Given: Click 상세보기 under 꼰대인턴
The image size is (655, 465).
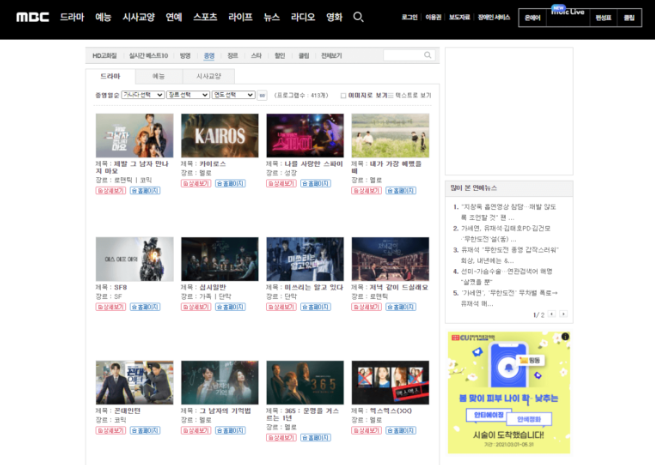Looking at the screenshot, I should [x=111, y=431].
